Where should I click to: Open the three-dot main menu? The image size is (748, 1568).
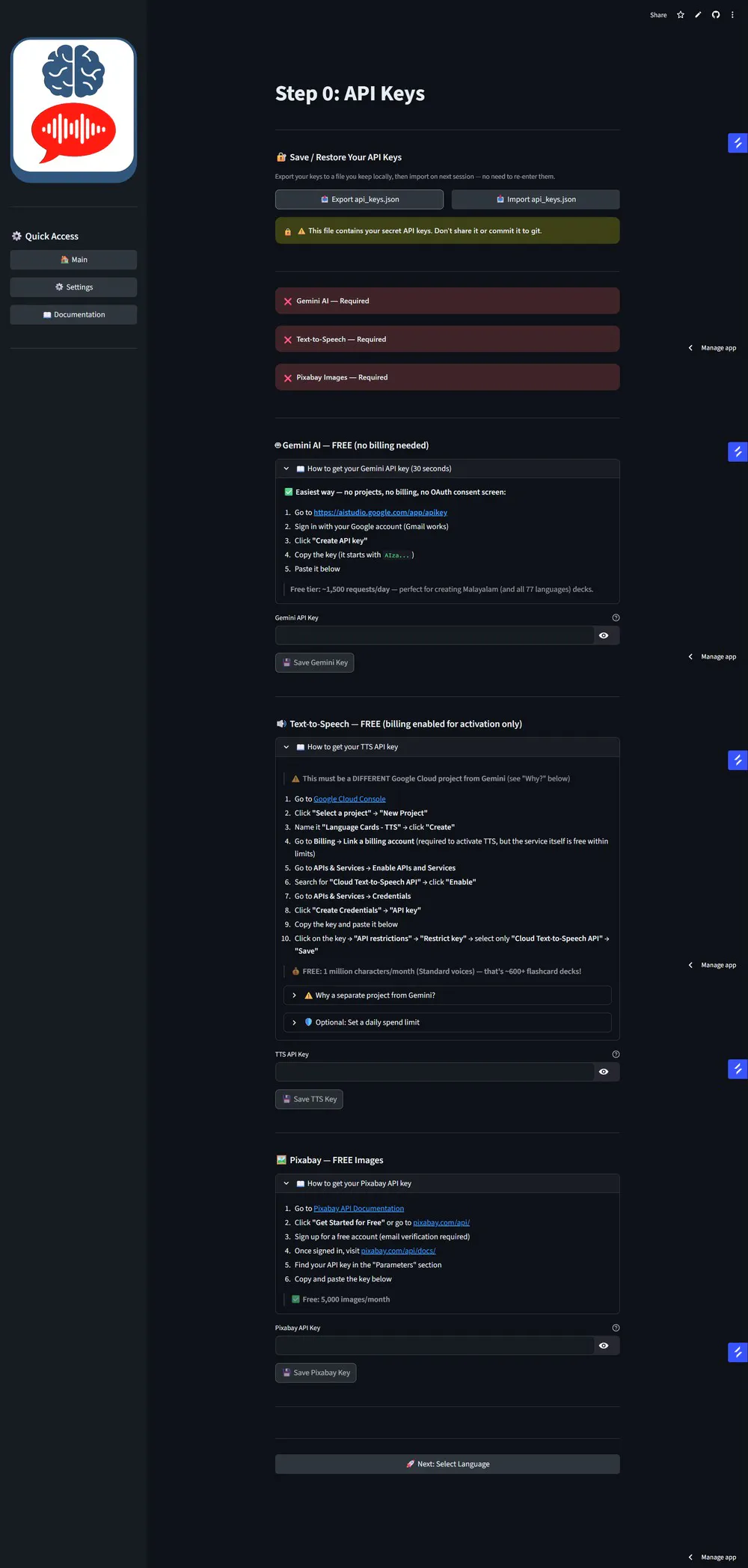point(732,15)
